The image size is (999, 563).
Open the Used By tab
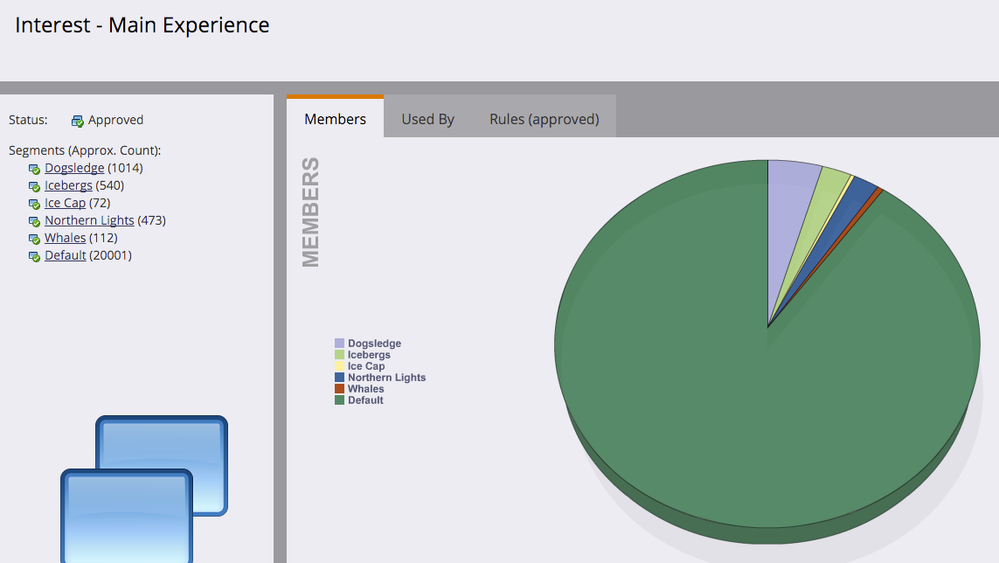[428, 119]
